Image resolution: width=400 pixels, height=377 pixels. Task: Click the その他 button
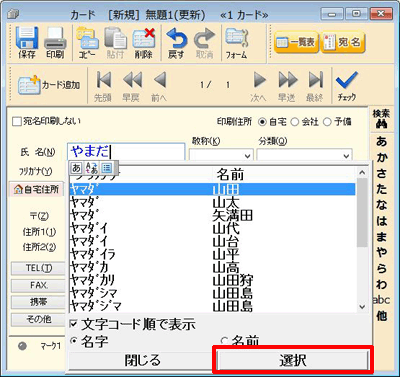[38, 319]
